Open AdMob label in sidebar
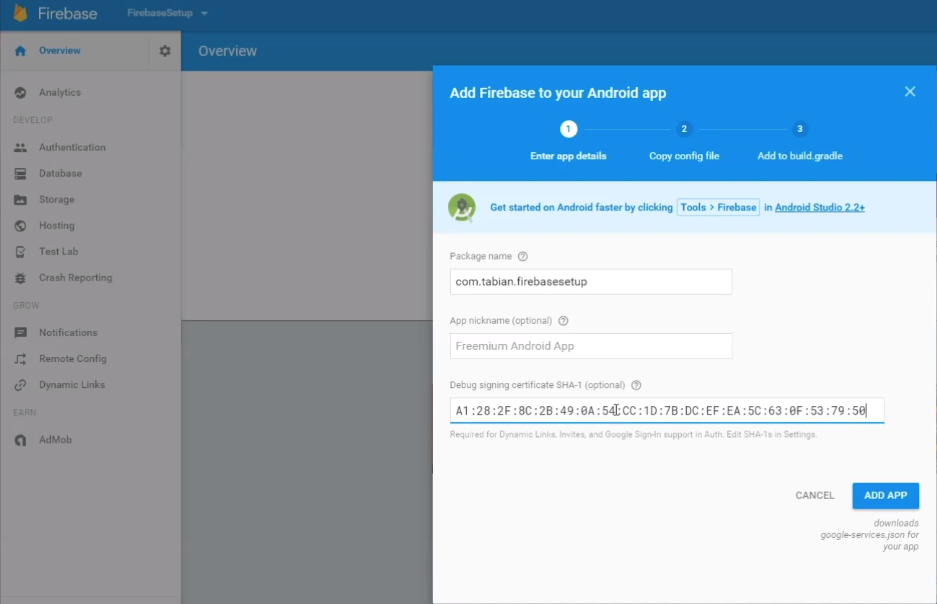 point(56,440)
